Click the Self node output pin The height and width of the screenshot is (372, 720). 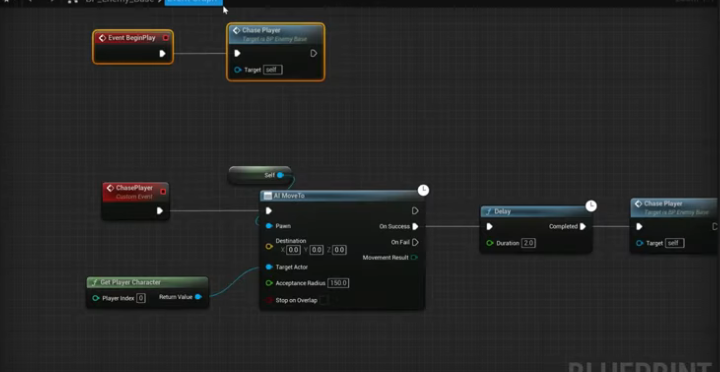280,175
